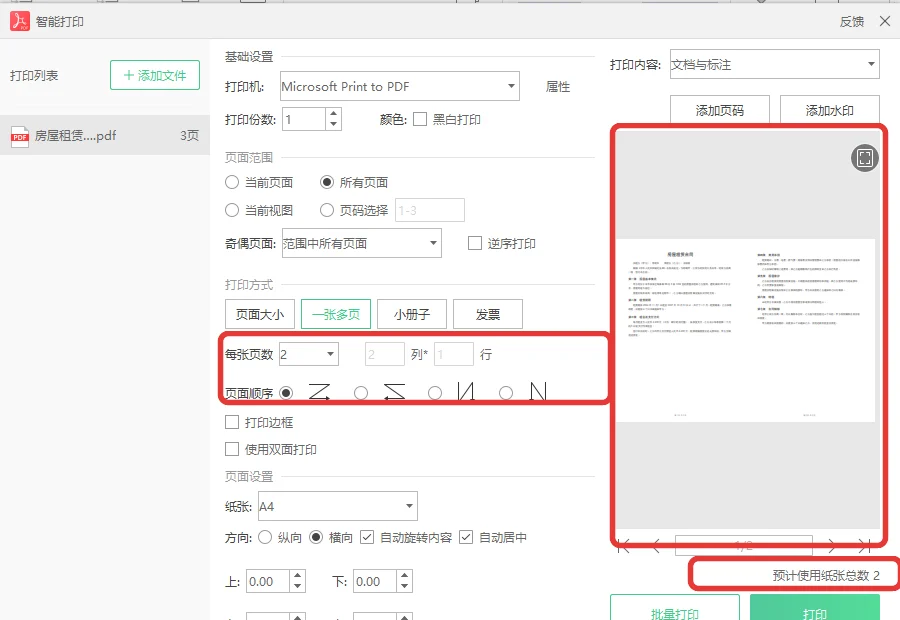Click the rows count input field
Viewport: 900px width, 620px height.
pyautogui.click(x=454, y=354)
